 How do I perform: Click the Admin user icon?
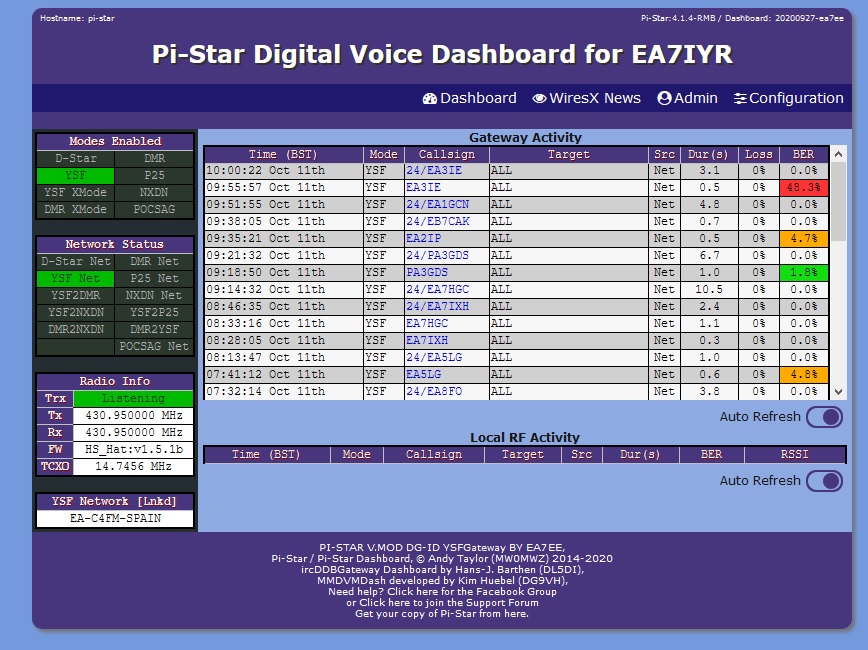pyautogui.click(x=664, y=99)
